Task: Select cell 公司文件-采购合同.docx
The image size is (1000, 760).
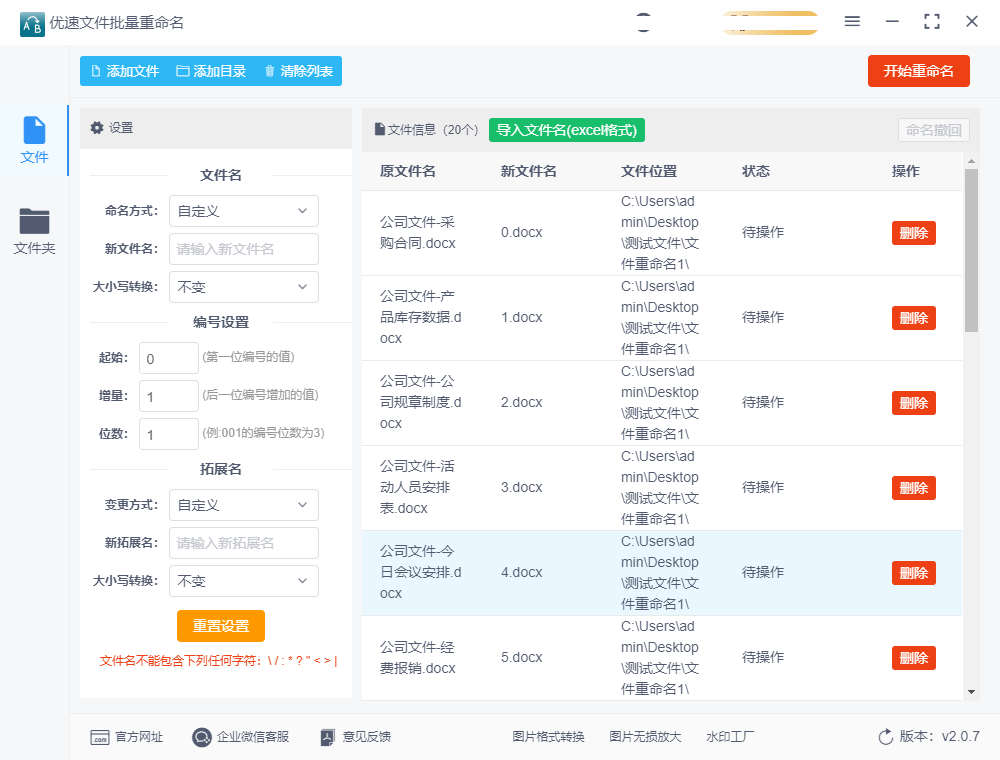Action: tap(418, 233)
